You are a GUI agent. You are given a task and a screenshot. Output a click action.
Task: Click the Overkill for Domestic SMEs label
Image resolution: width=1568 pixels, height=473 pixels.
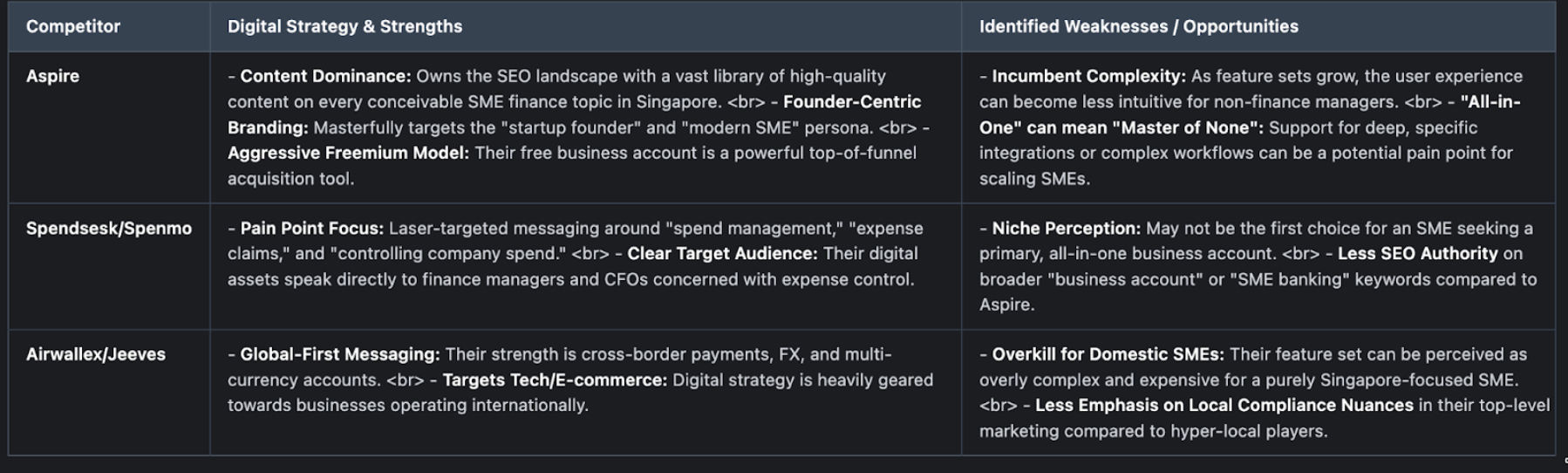tap(1108, 354)
